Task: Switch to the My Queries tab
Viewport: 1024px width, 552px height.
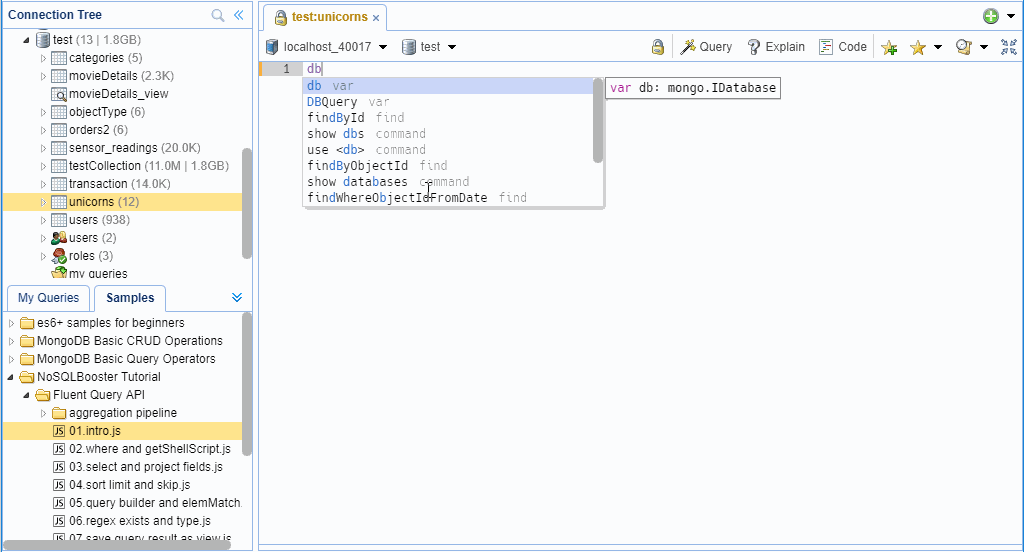Action: coord(48,298)
